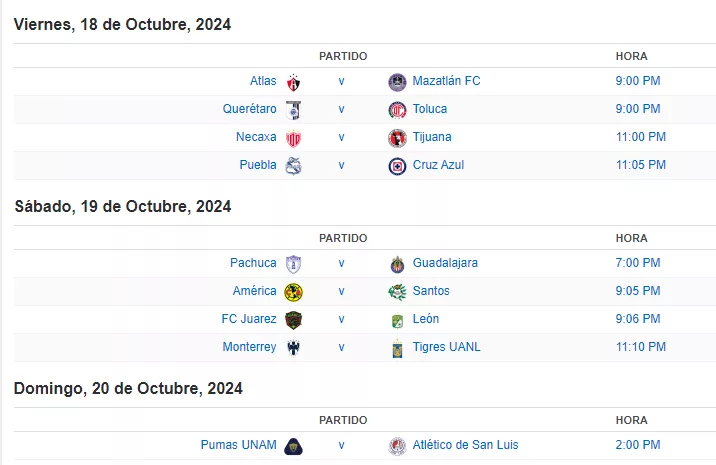The width and height of the screenshot is (716, 465).
Task: Open Tijuana team link
Action: (432, 137)
